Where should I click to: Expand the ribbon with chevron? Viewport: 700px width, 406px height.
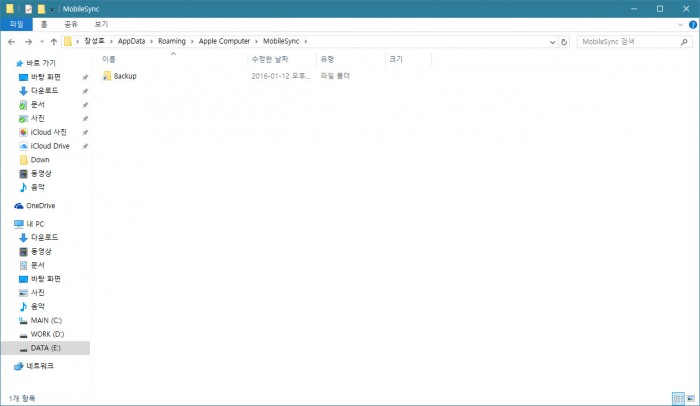tap(678, 23)
